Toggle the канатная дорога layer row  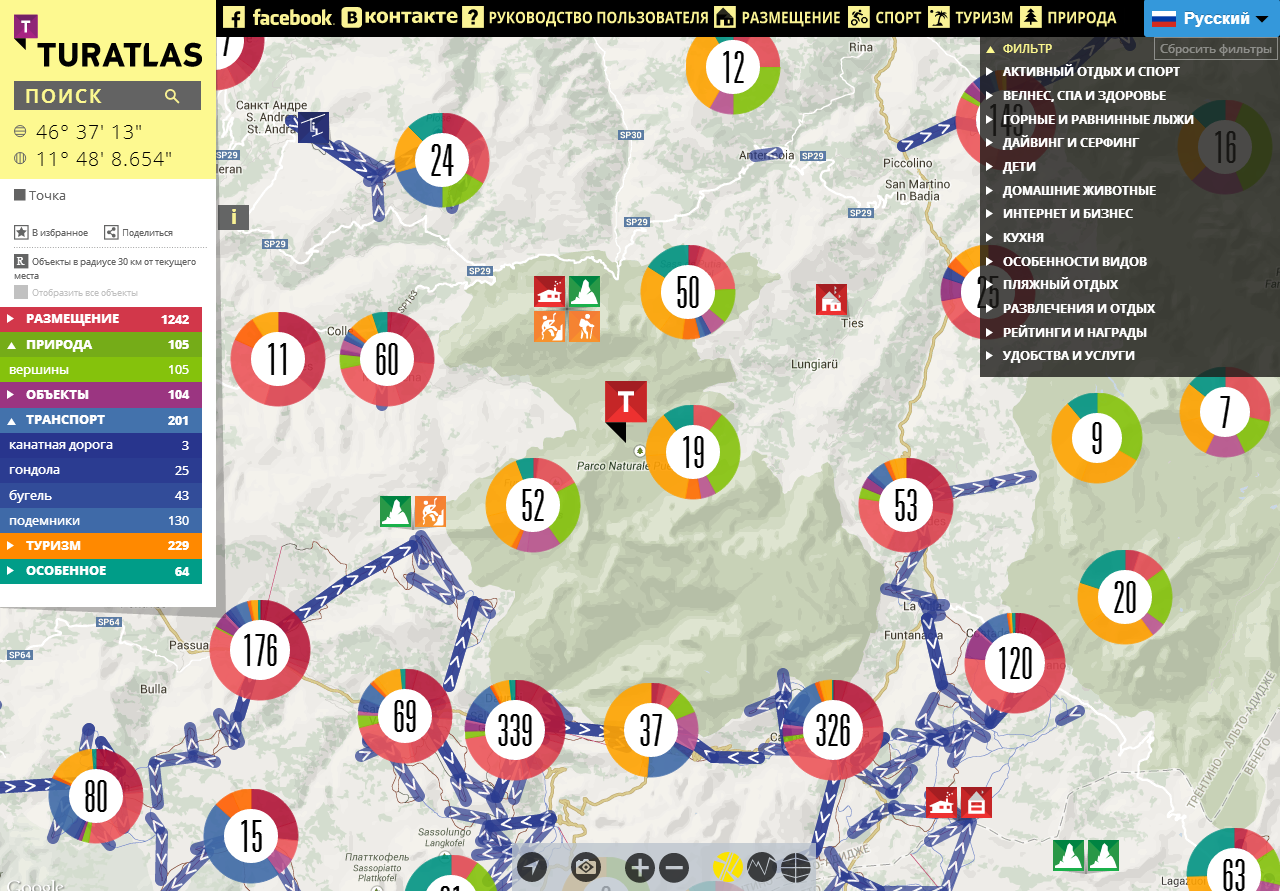[101, 445]
